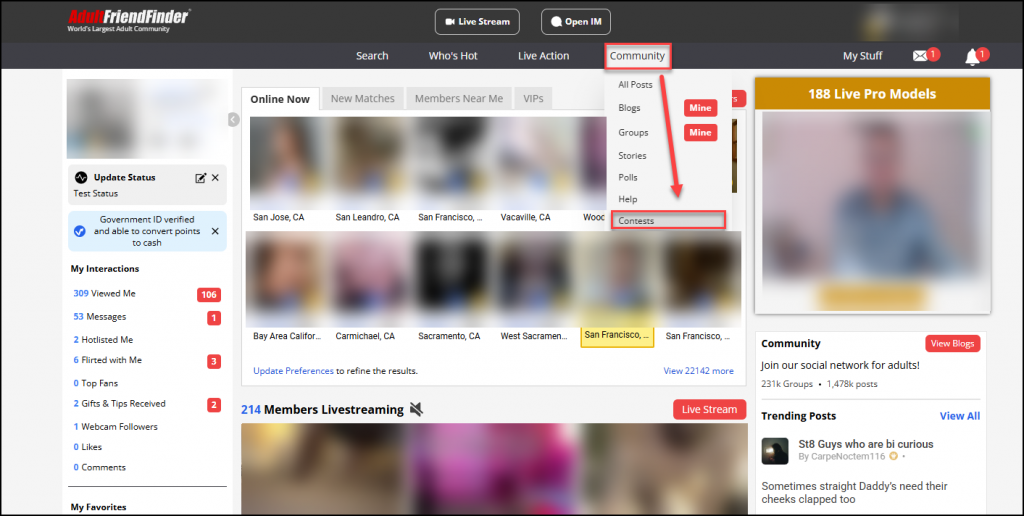Viewport: 1024px width, 516px height.
Task: Open 2 Gifts & Tips Received link
Action: pyautogui.click(x=120, y=404)
